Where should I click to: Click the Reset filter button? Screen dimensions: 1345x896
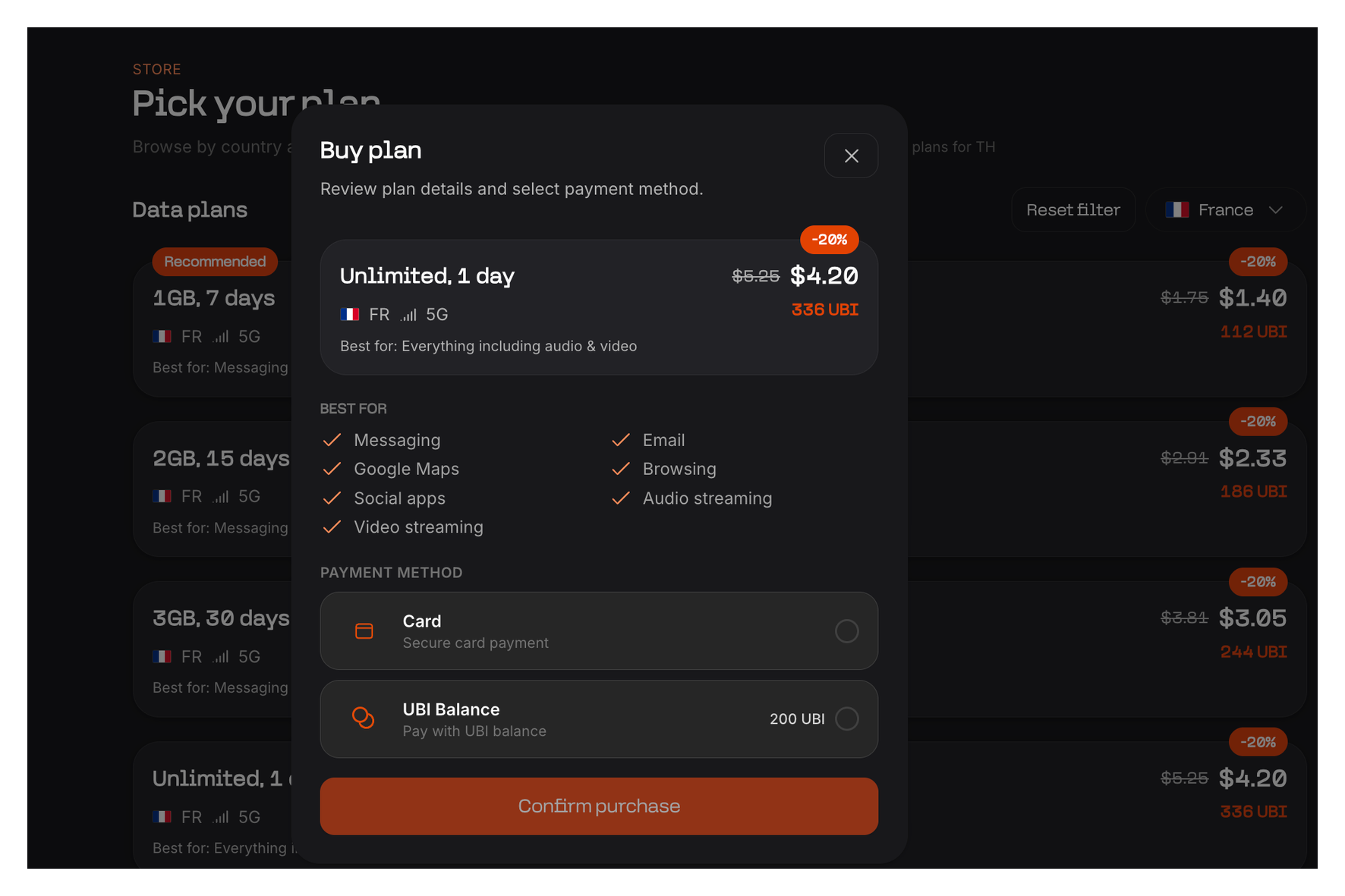pyautogui.click(x=1073, y=210)
